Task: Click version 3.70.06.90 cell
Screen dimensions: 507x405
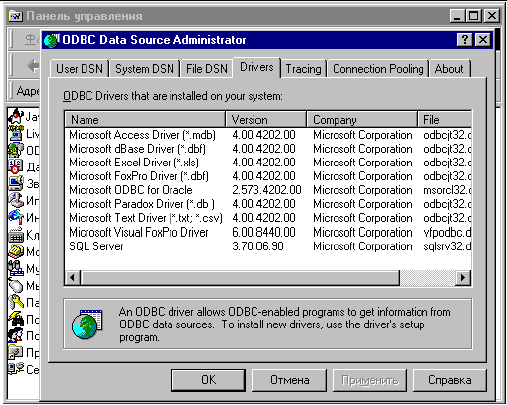Action: 258,246
